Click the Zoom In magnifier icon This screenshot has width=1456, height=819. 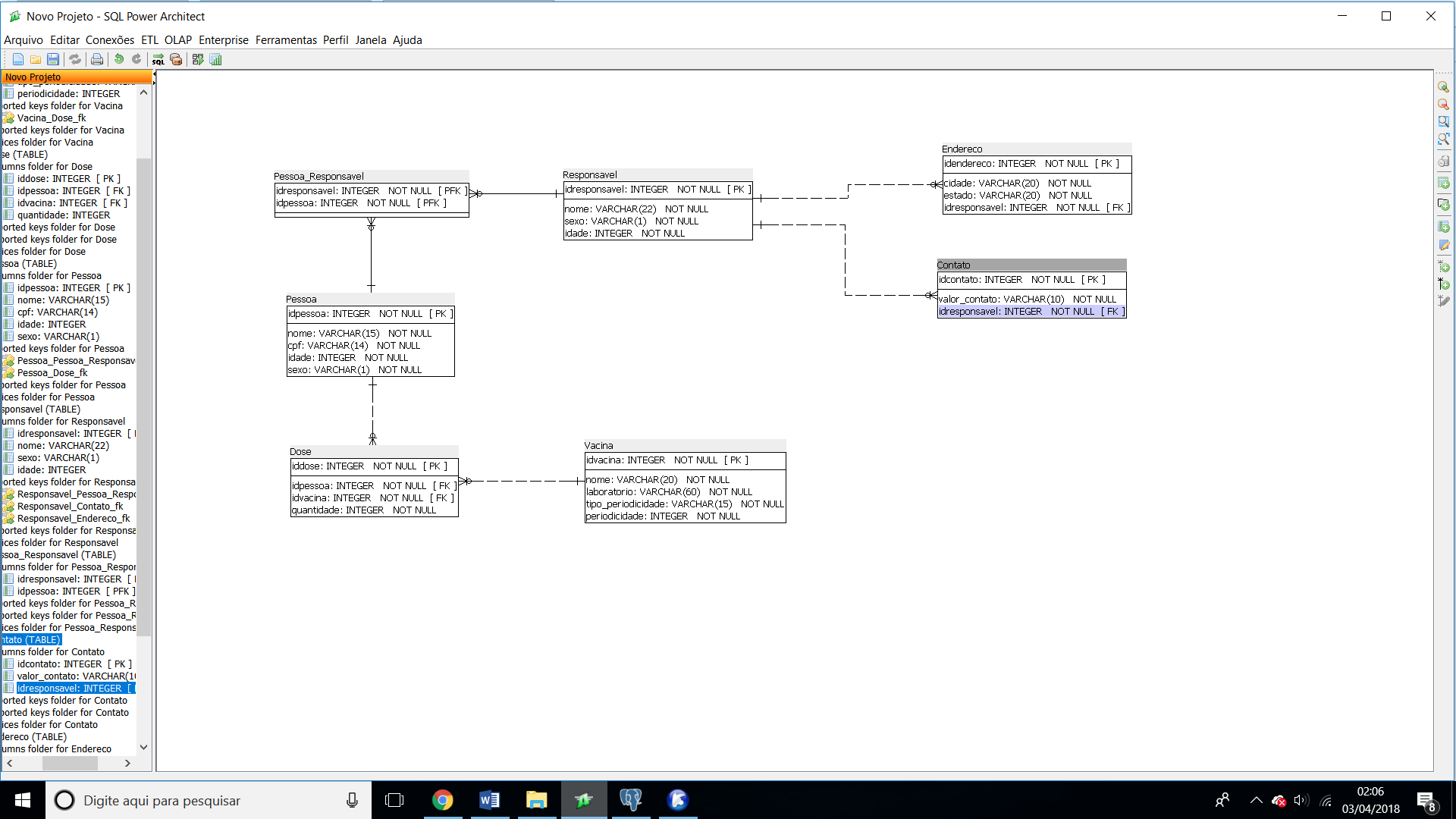[1444, 87]
